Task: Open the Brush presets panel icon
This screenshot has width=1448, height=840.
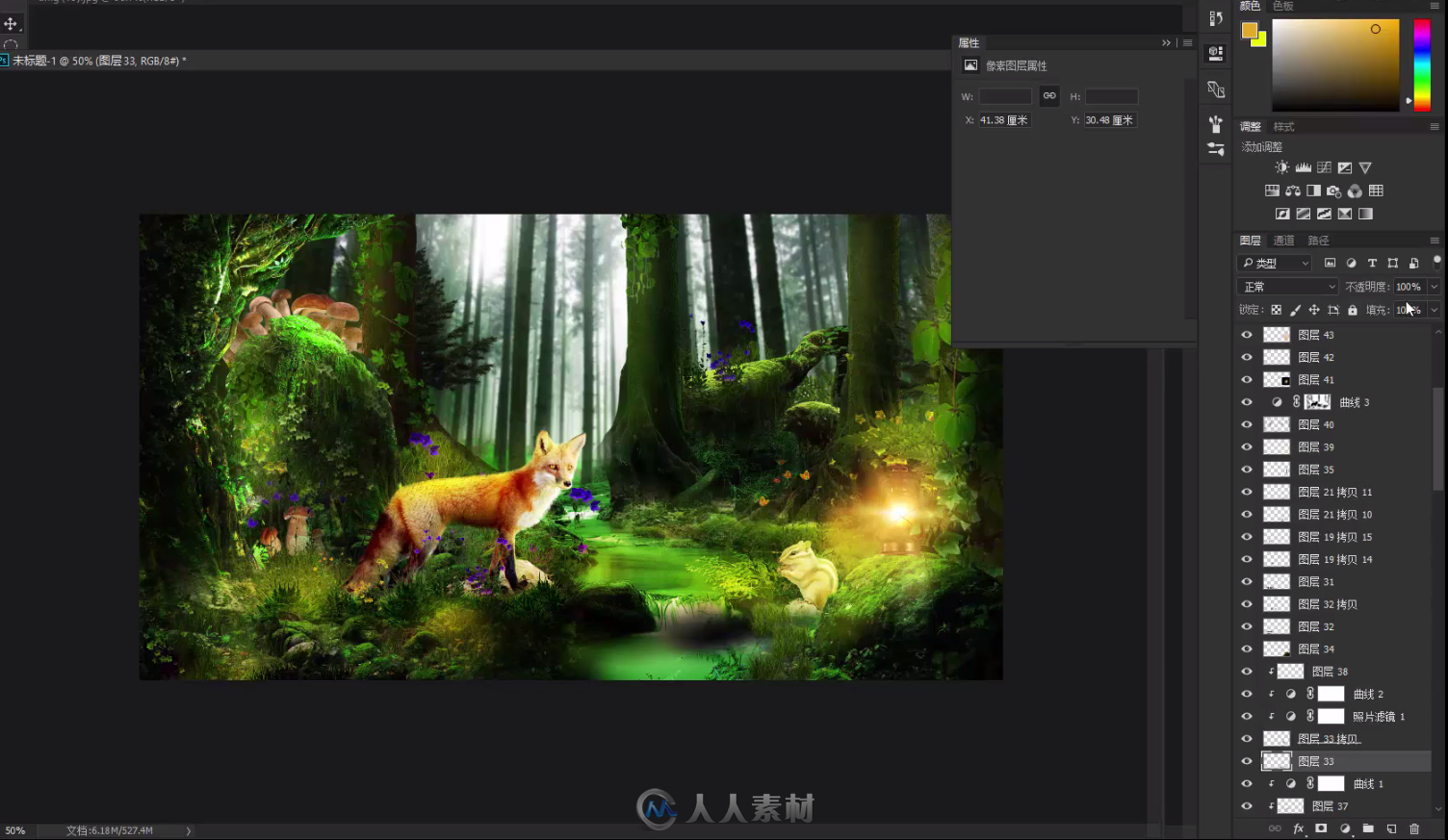Action: point(1216,124)
